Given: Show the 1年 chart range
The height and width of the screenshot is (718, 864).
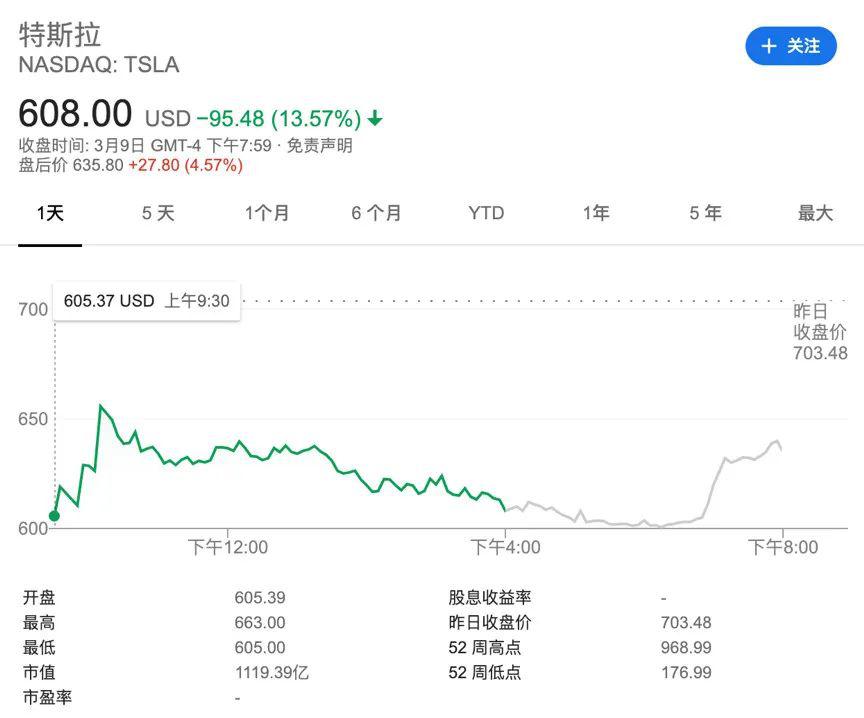Looking at the screenshot, I should pos(596,213).
